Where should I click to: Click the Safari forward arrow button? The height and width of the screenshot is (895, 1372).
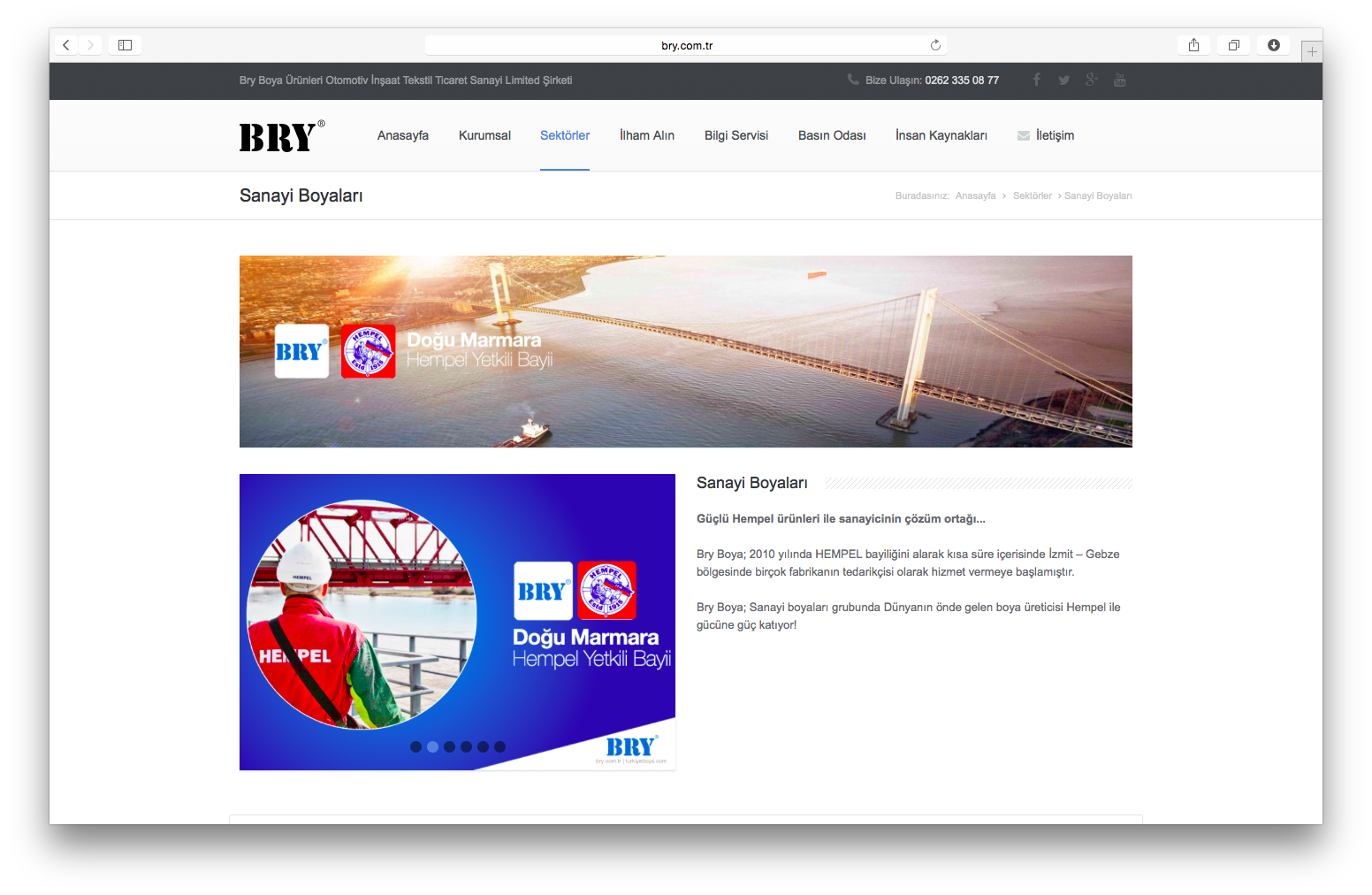pyautogui.click(x=90, y=45)
